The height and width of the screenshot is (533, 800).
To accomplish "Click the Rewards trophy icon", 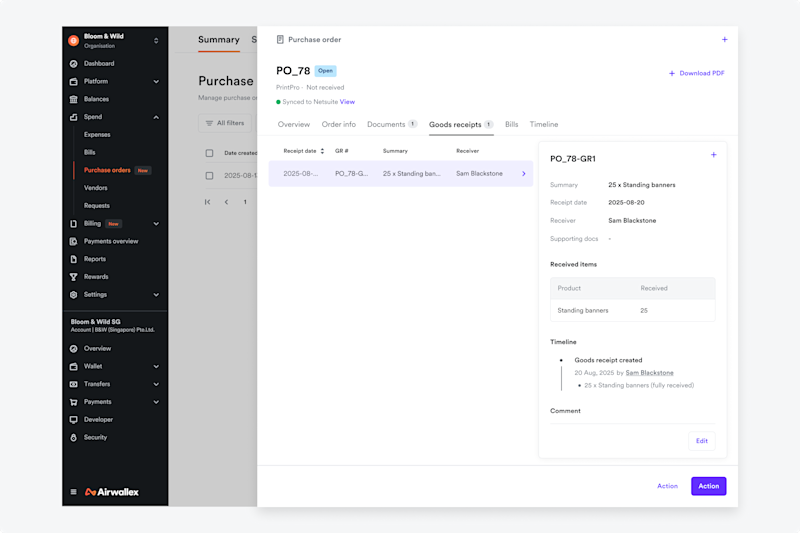I will (x=73, y=277).
